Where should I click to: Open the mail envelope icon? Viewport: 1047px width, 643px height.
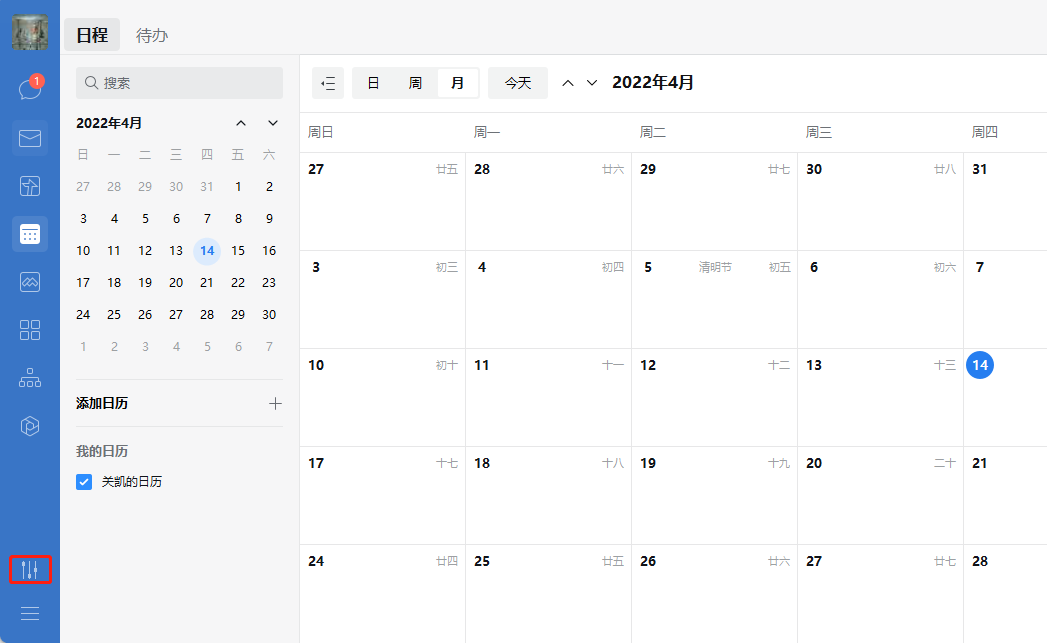30,138
